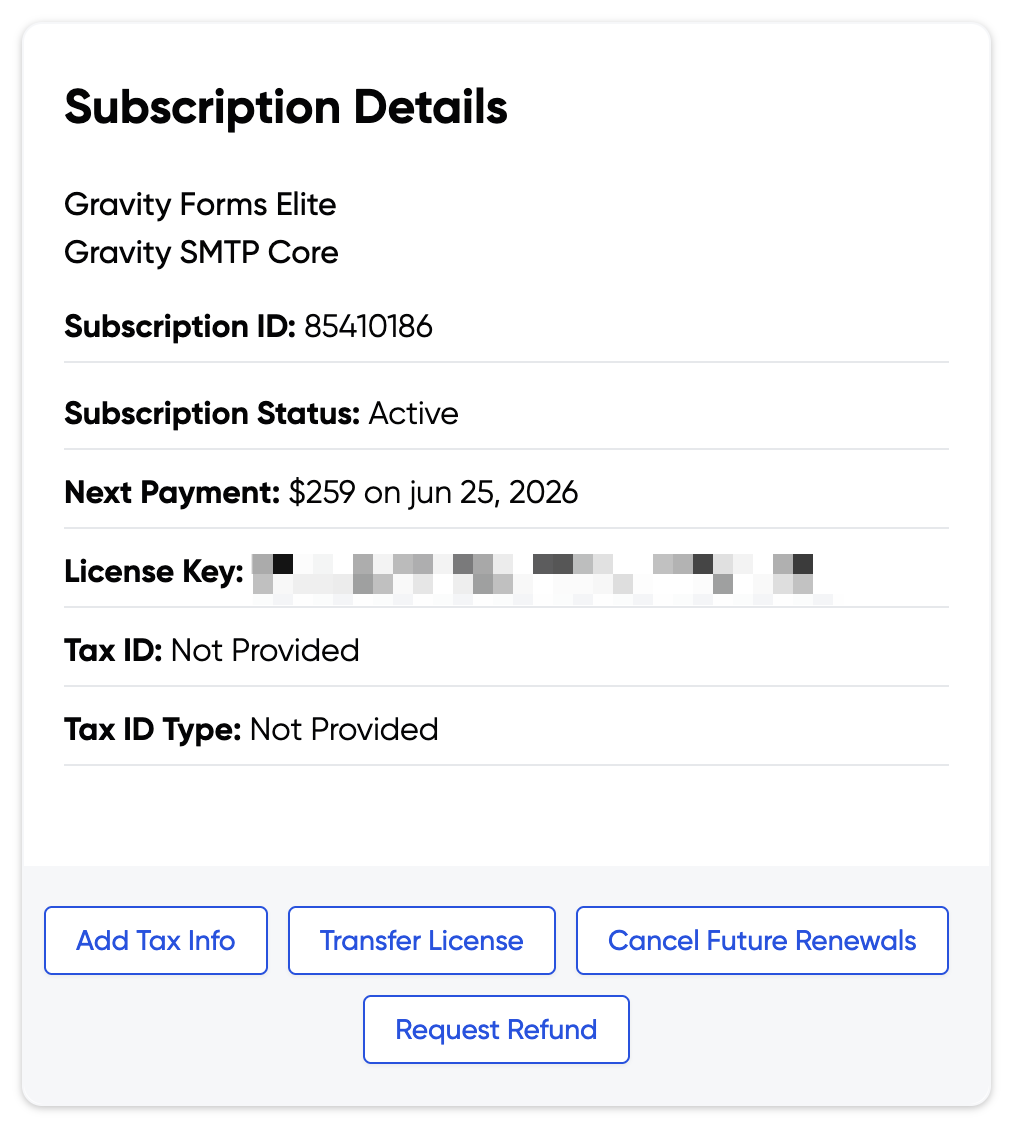Click the Tax ID label
The image size is (1016, 1130).
[x=113, y=651]
